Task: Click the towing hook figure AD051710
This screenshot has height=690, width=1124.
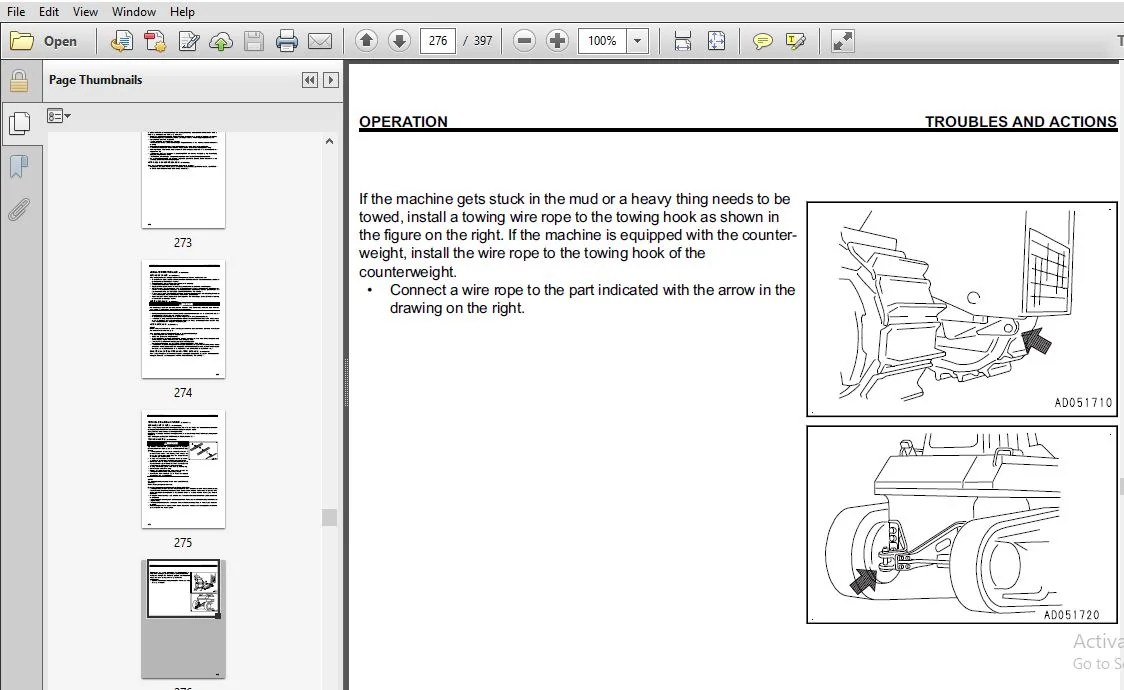Action: [962, 309]
